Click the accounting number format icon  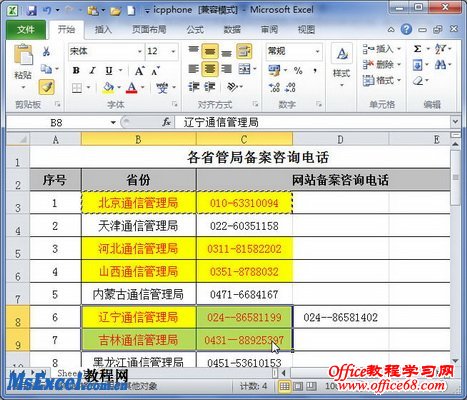pyautogui.click(x=274, y=71)
